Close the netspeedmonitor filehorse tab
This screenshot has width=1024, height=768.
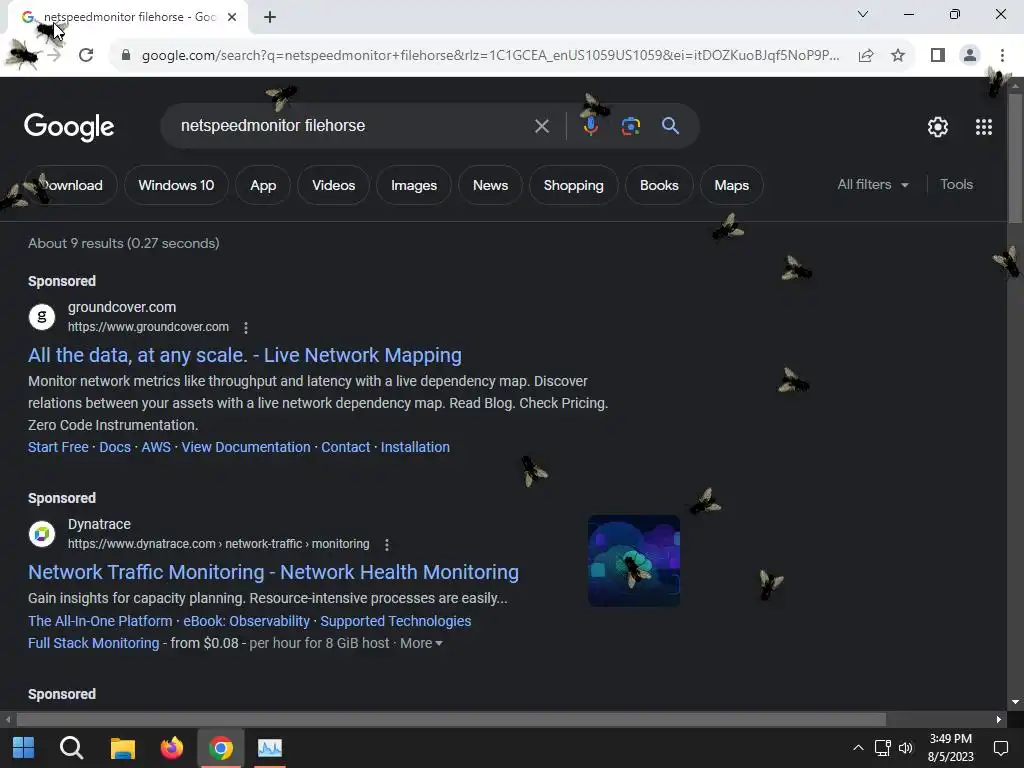pyautogui.click(x=232, y=17)
